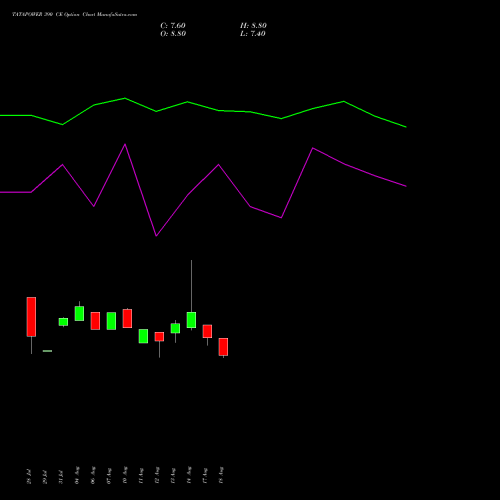
Task: Click the green candle above 13 Aug
Action: pyautogui.click(x=175, y=328)
